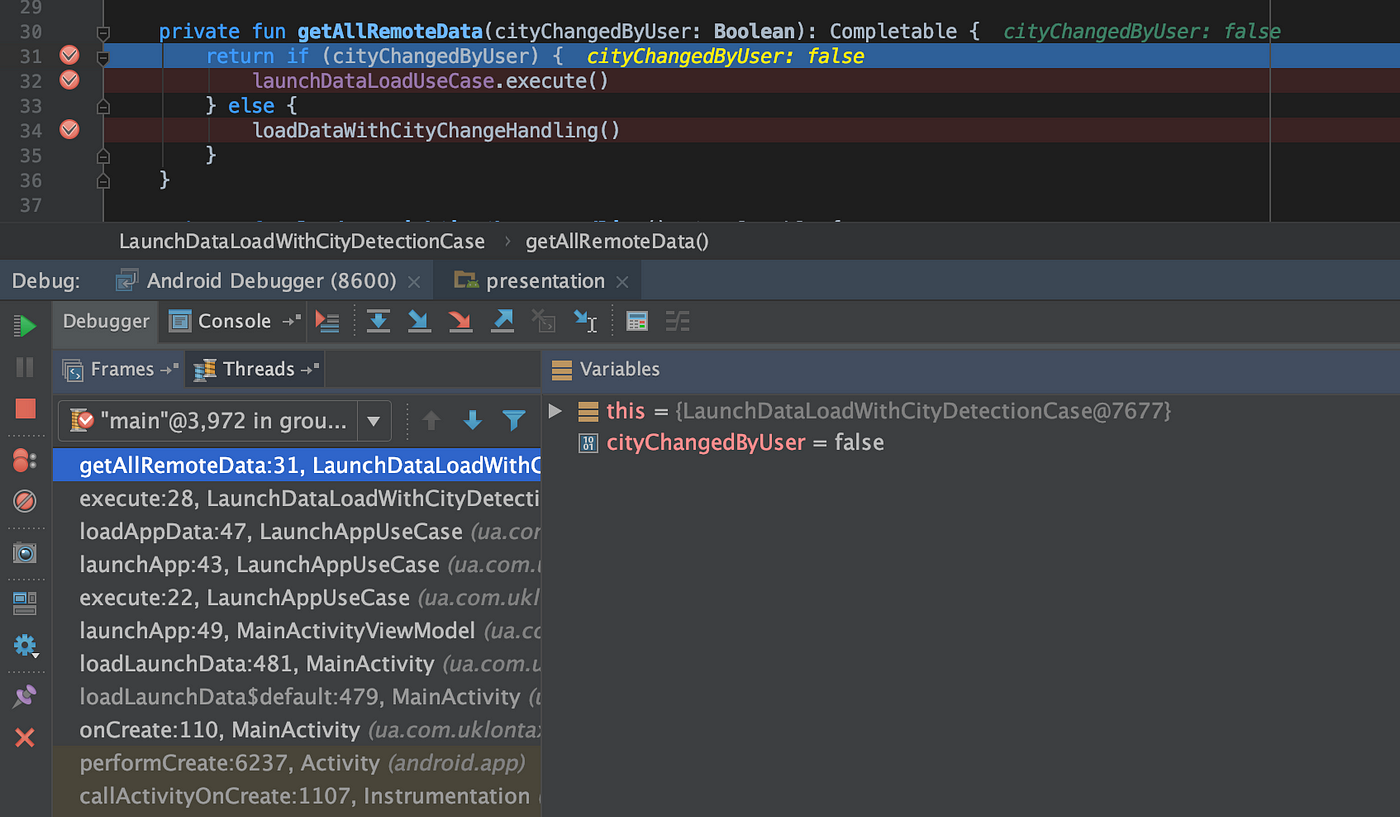Click the pin tab icon
This screenshot has width=1400, height=817.
click(25, 696)
